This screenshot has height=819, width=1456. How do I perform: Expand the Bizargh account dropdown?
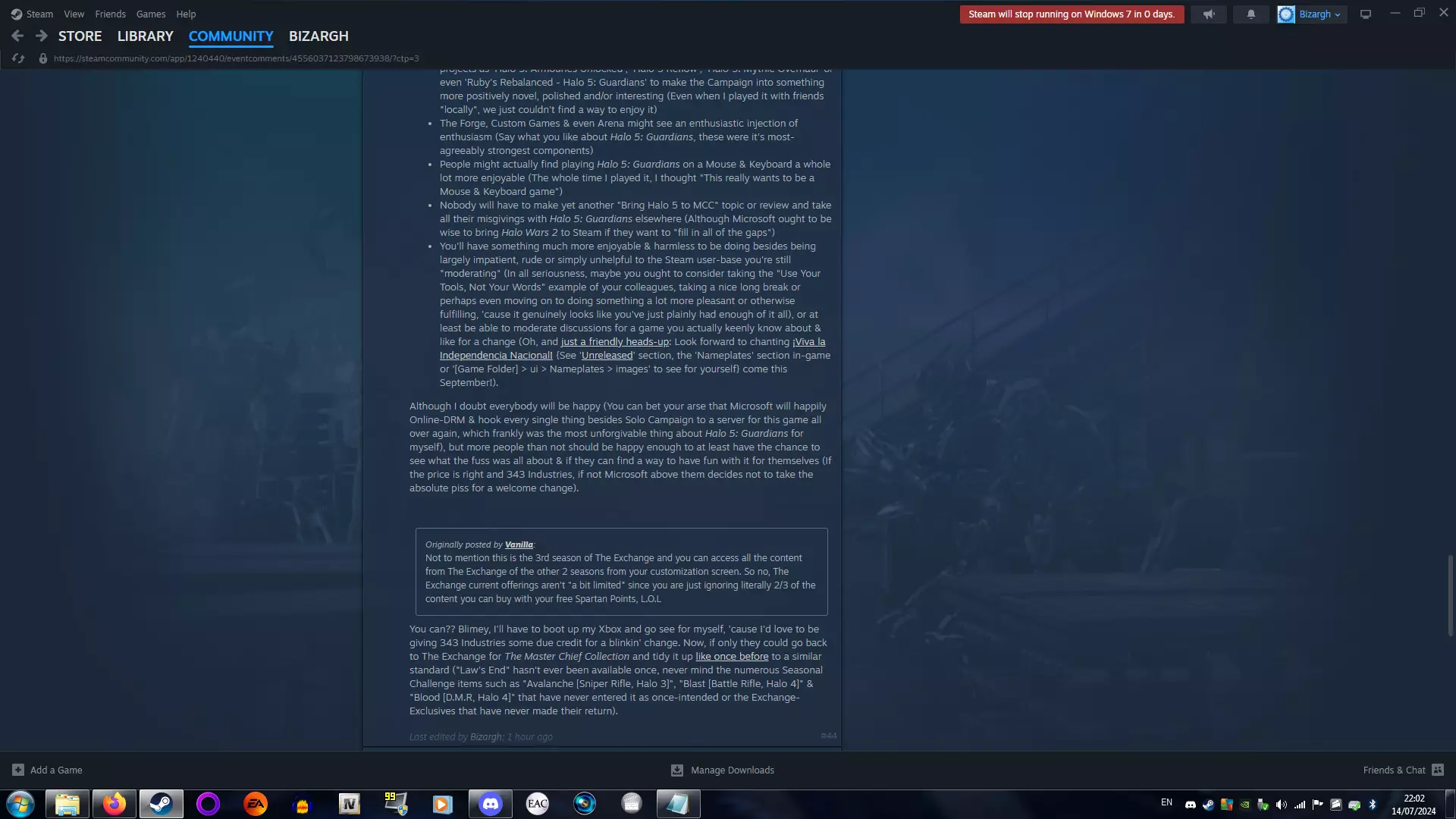point(1312,14)
